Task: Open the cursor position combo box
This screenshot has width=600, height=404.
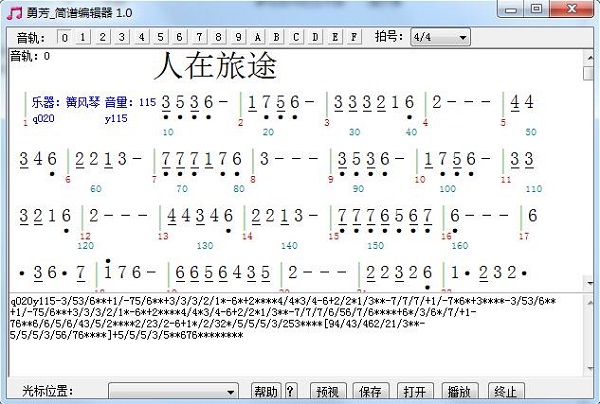Action: [174, 391]
